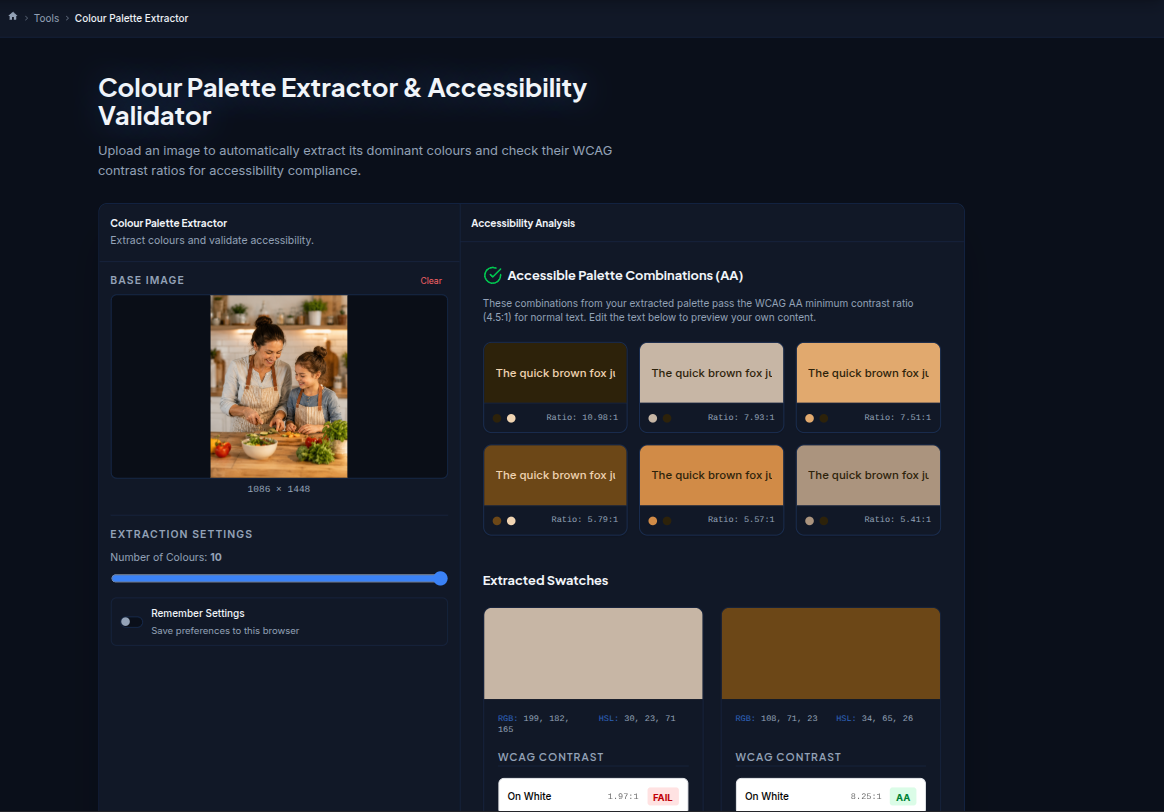The height and width of the screenshot is (812, 1164).
Task: Select the brown dot under 5.79:1 card
Action: (x=497, y=520)
